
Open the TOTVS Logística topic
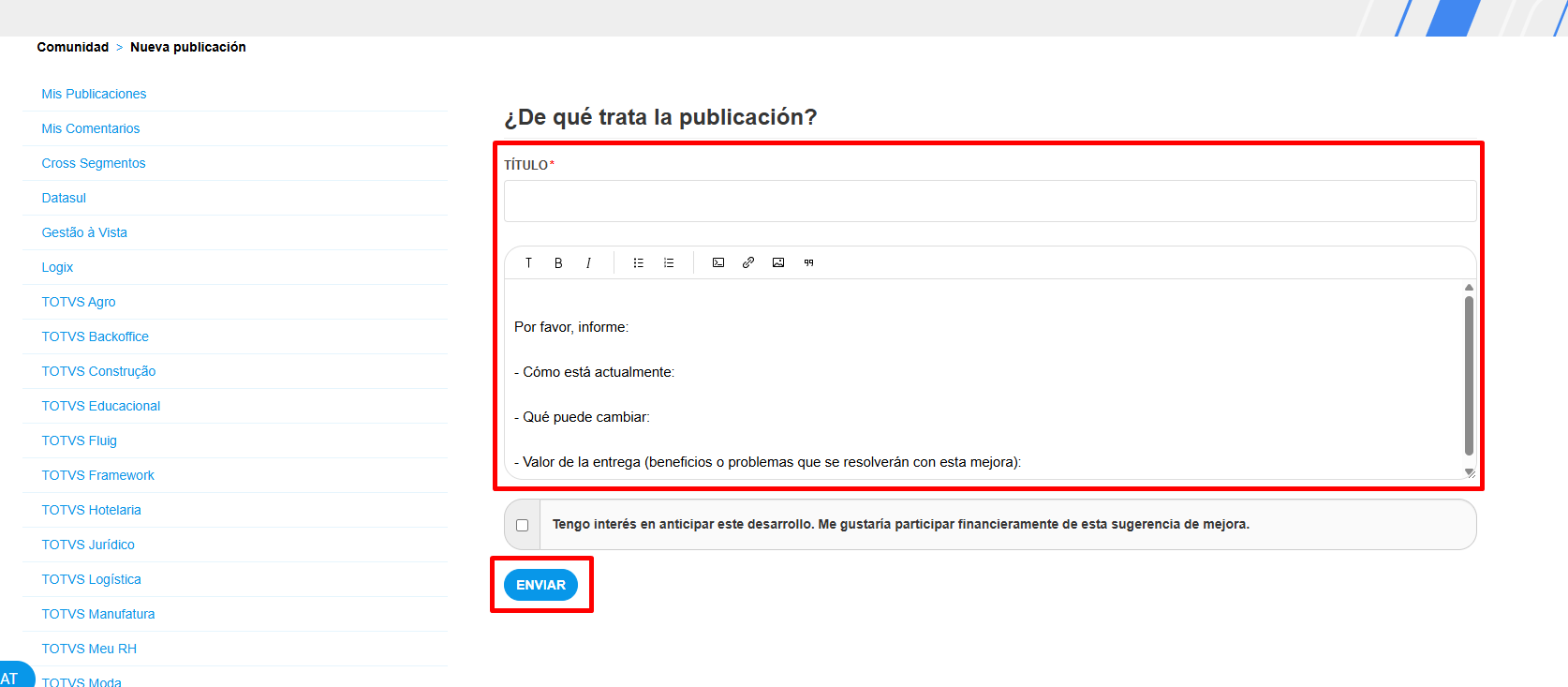click(x=92, y=579)
